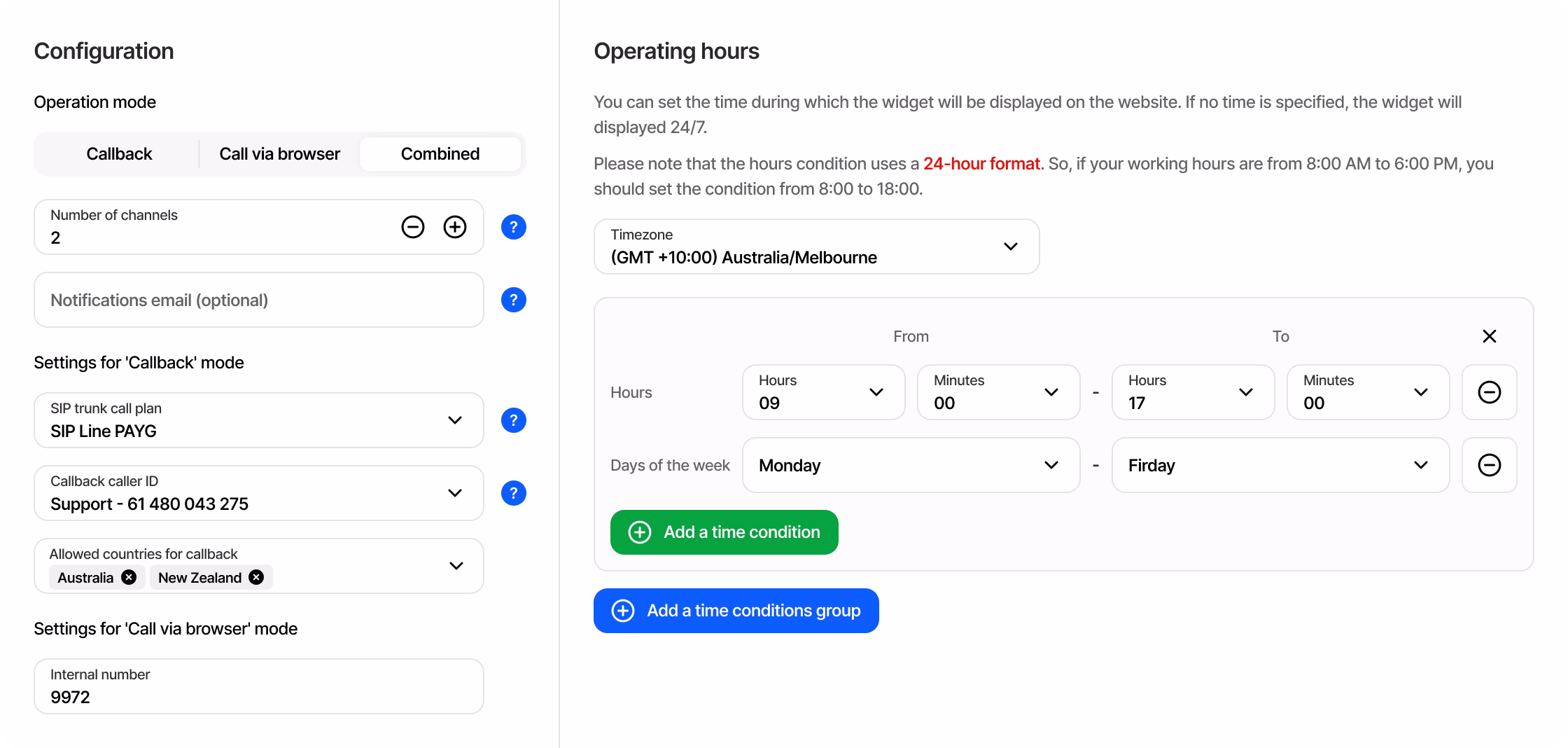Remove New Zealand from allowed countries
The image size is (1568, 748).
click(257, 577)
